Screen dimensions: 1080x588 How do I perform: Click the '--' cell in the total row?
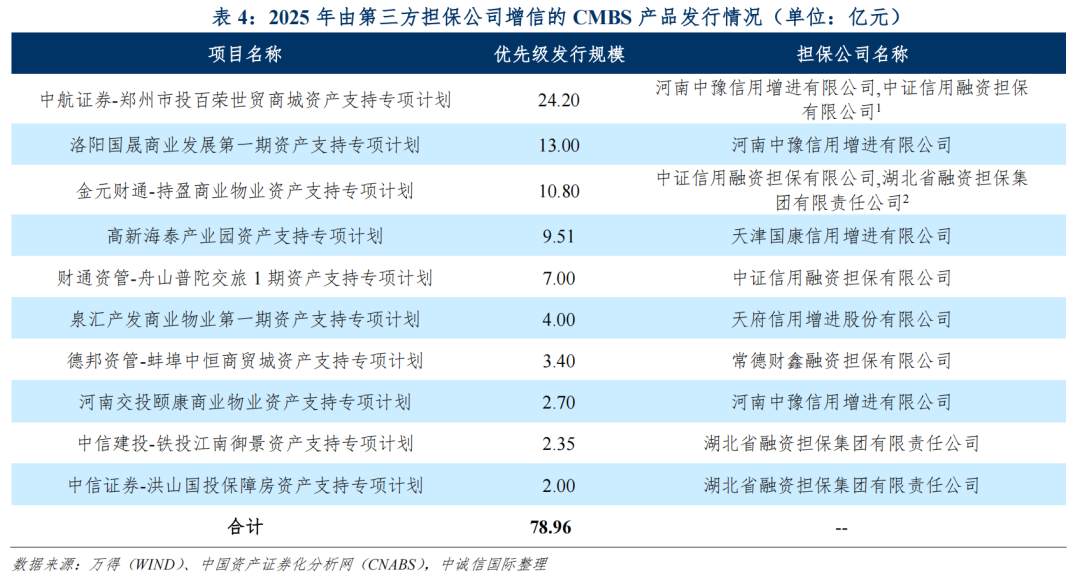click(842, 528)
